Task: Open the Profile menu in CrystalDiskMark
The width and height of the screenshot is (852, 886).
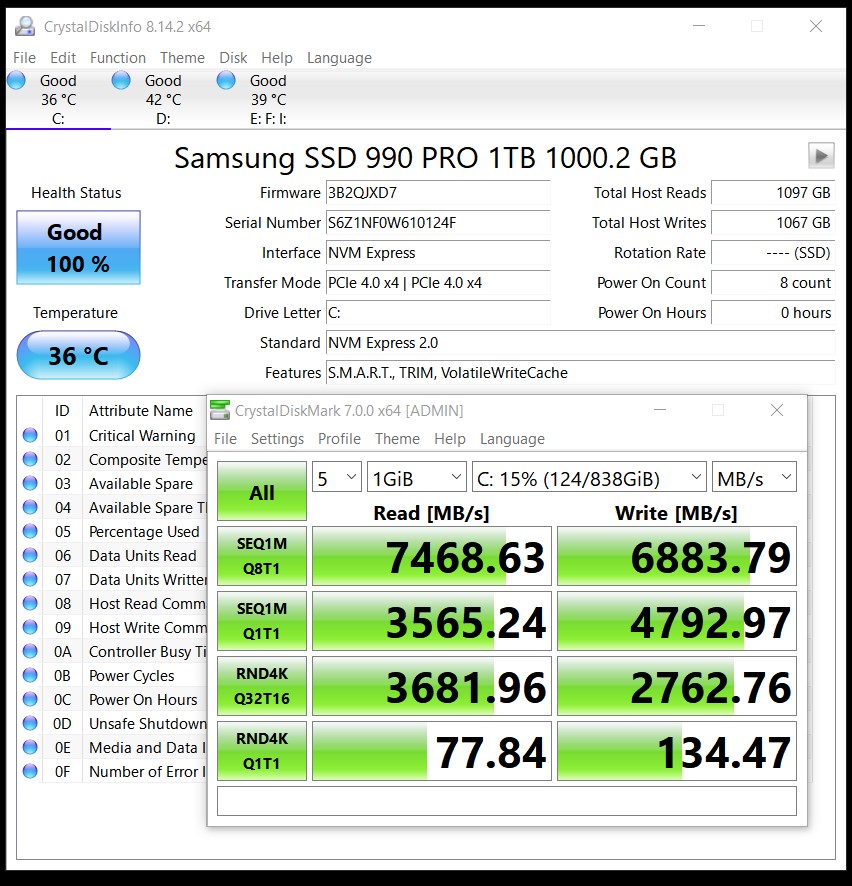Action: 339,438
